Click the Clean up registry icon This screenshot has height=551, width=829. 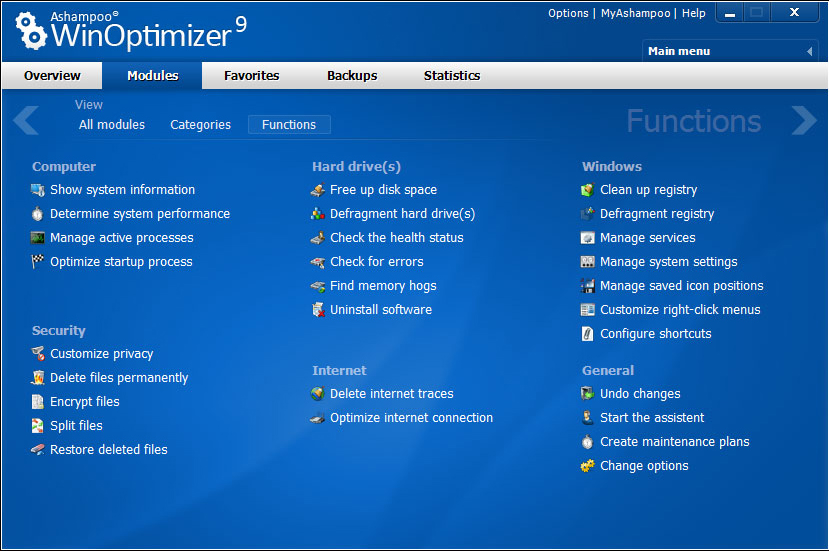coord(588,190)
